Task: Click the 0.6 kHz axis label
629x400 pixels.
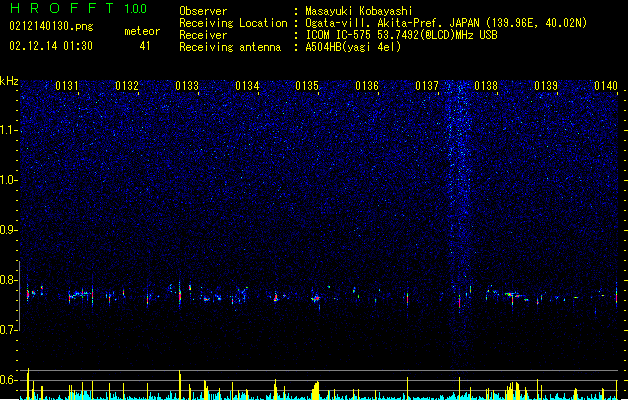Action: tap(8, 380)
